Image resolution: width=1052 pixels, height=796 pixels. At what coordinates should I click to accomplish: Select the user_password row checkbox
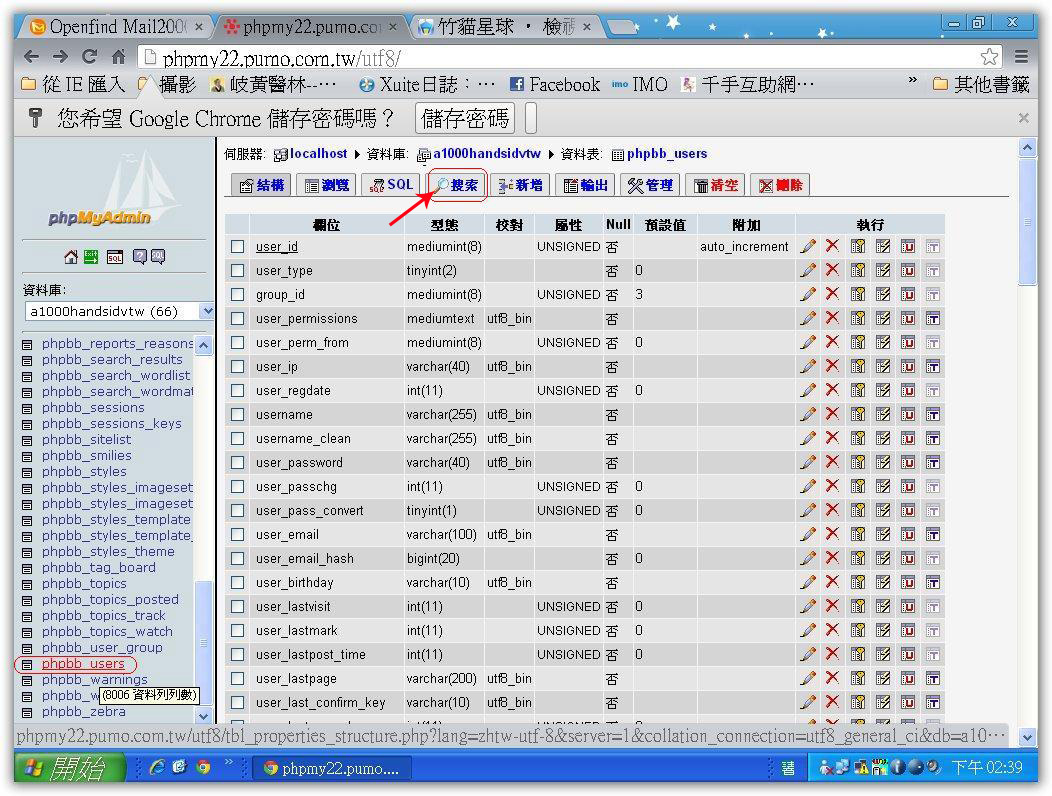tap(238, 462)
